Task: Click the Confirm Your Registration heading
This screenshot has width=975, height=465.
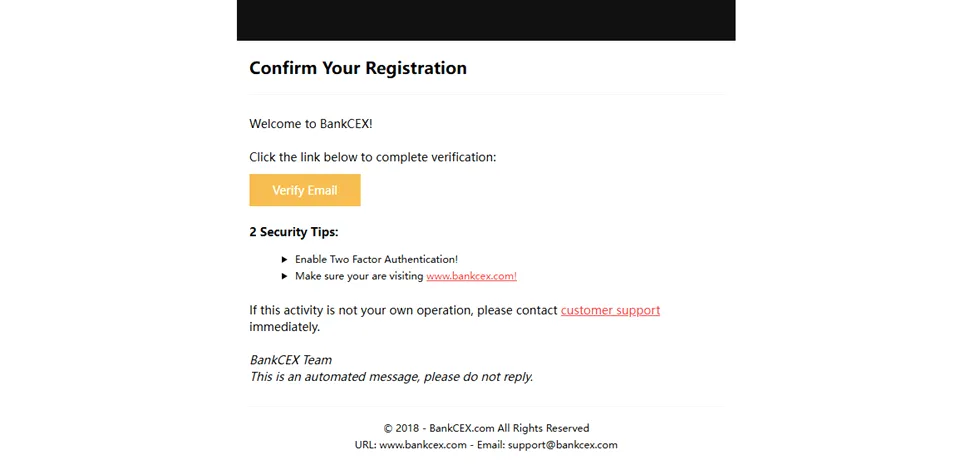Action: pos(358,68)
